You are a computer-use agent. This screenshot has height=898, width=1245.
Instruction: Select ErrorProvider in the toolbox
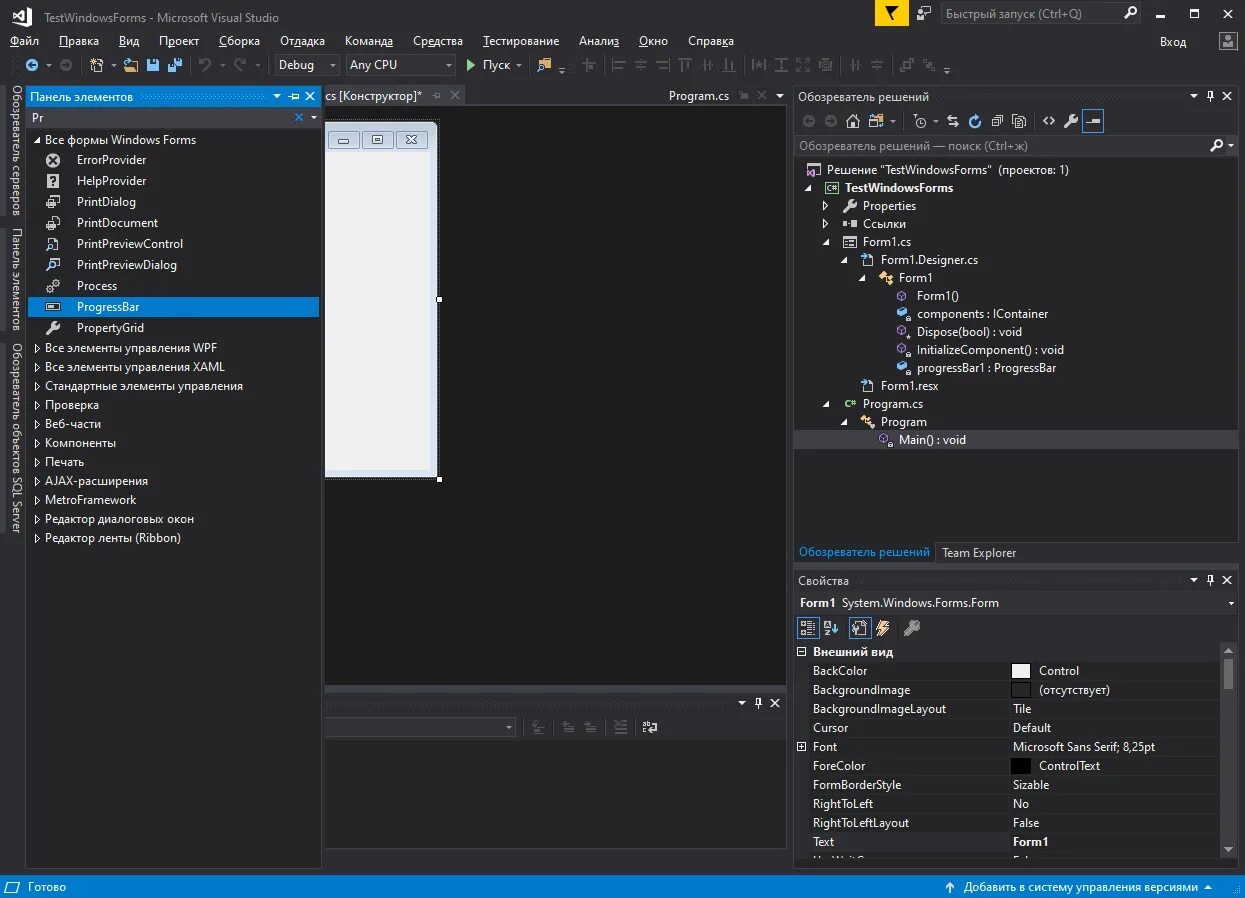[x=111, y=160]
